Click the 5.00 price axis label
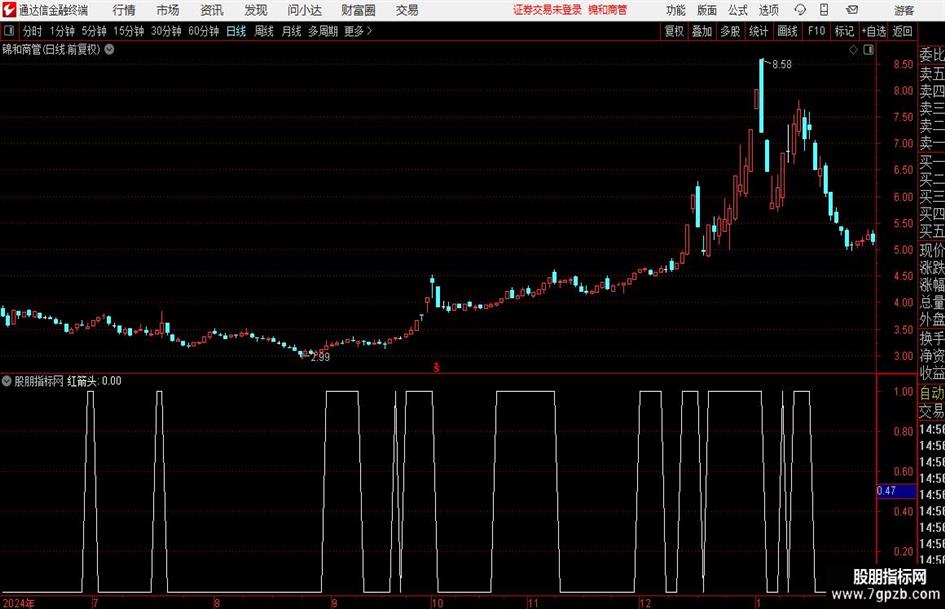 coord(903,250)
